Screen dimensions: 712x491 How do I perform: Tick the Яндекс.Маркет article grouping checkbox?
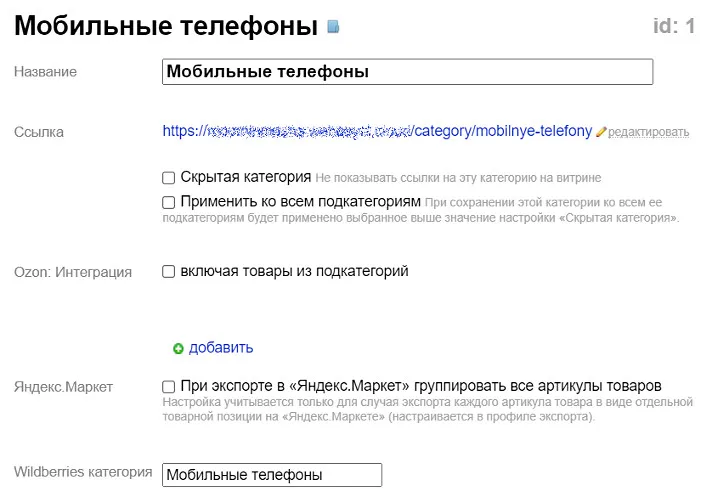click(x=169, y=386)
